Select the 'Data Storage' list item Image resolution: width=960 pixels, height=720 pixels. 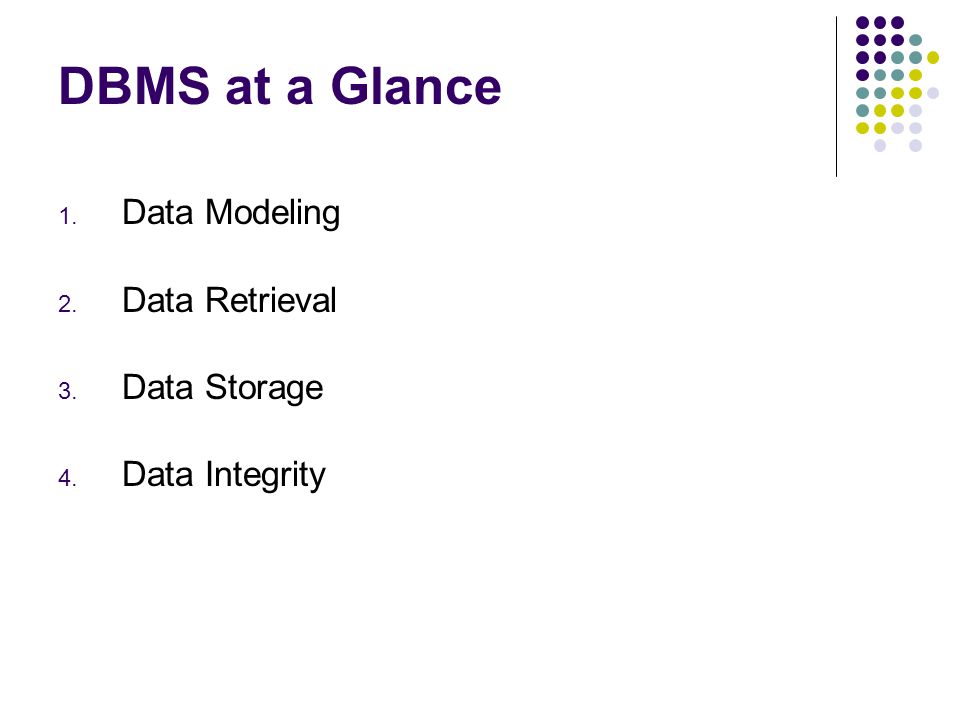point(223,388)
